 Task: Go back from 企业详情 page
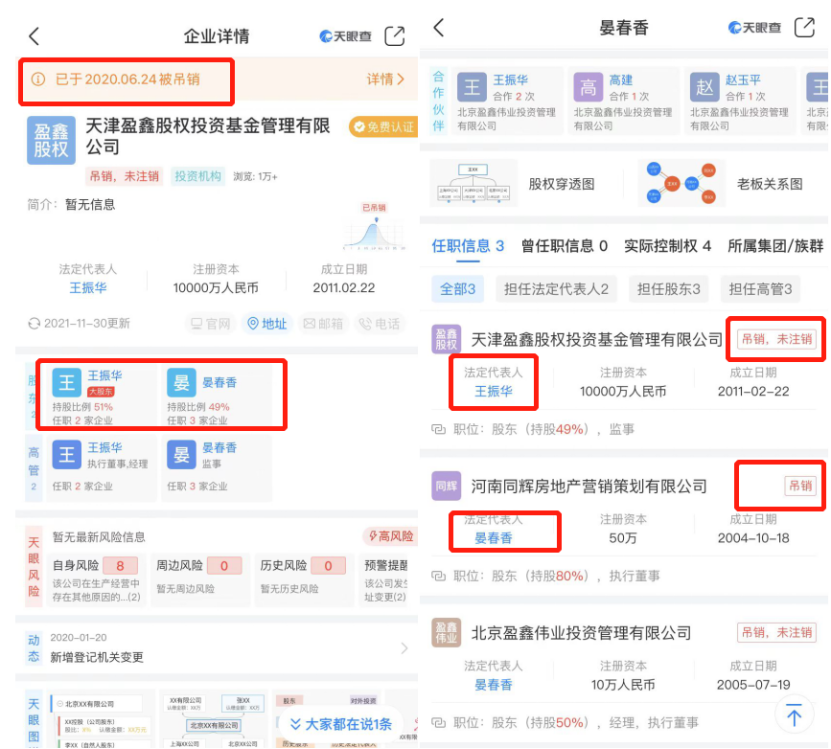(34, 36)
